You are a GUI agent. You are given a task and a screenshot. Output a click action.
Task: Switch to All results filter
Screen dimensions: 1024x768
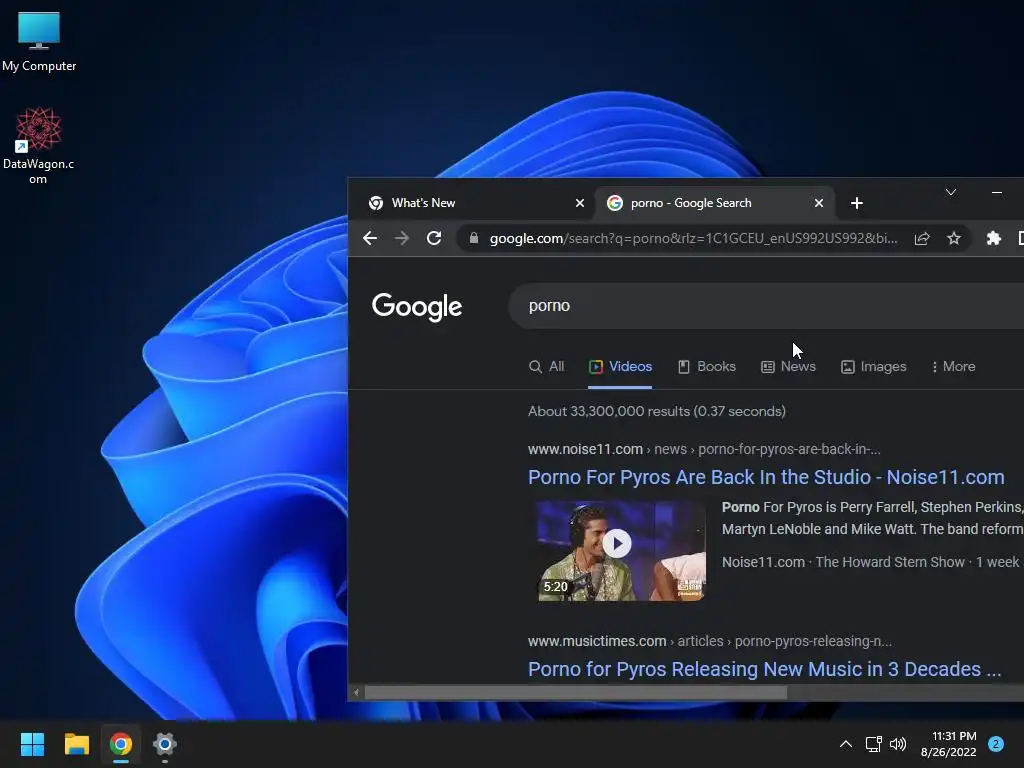coord(546,366)
